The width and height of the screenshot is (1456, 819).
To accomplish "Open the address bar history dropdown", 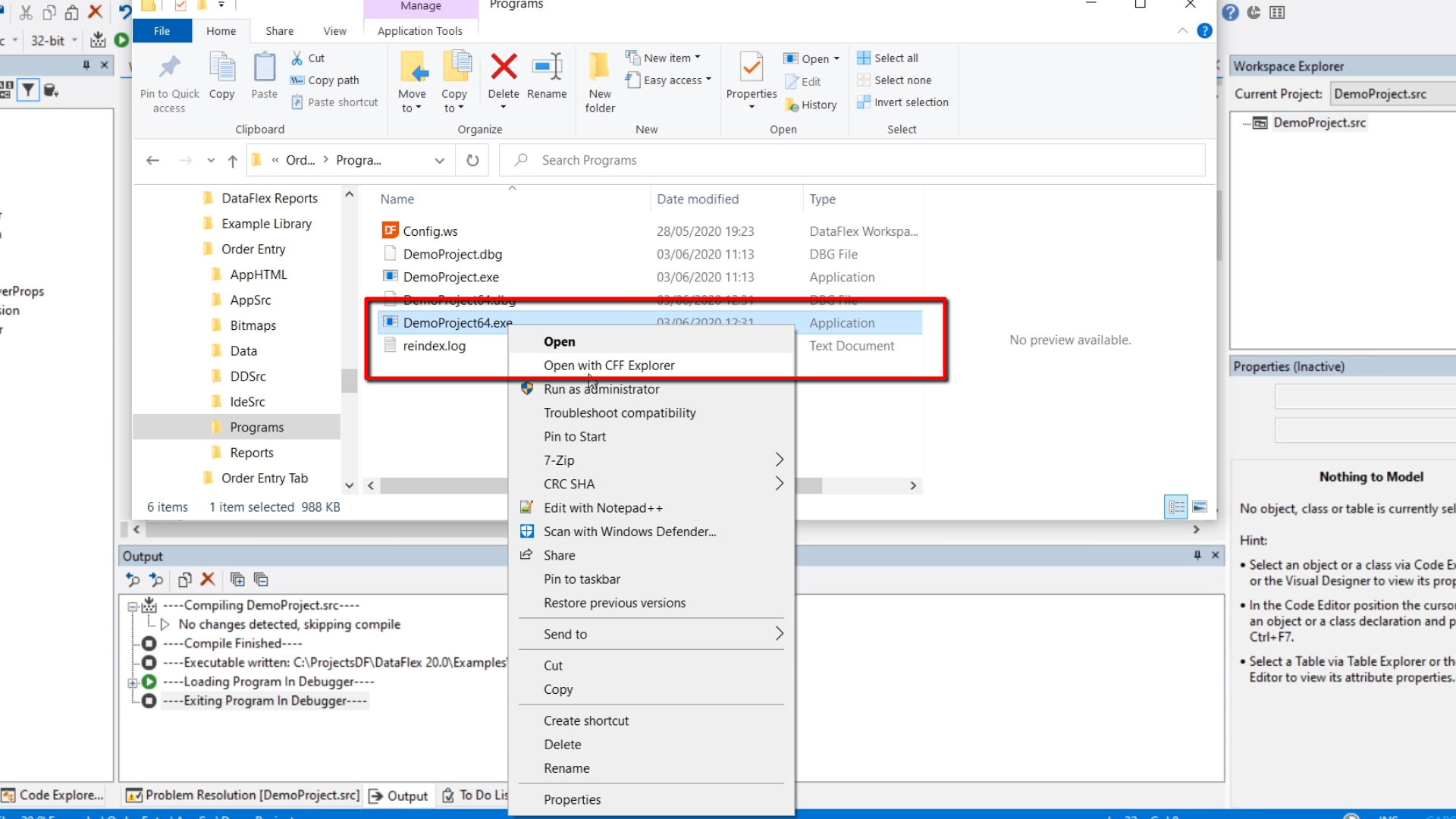I will pos(439,160).
